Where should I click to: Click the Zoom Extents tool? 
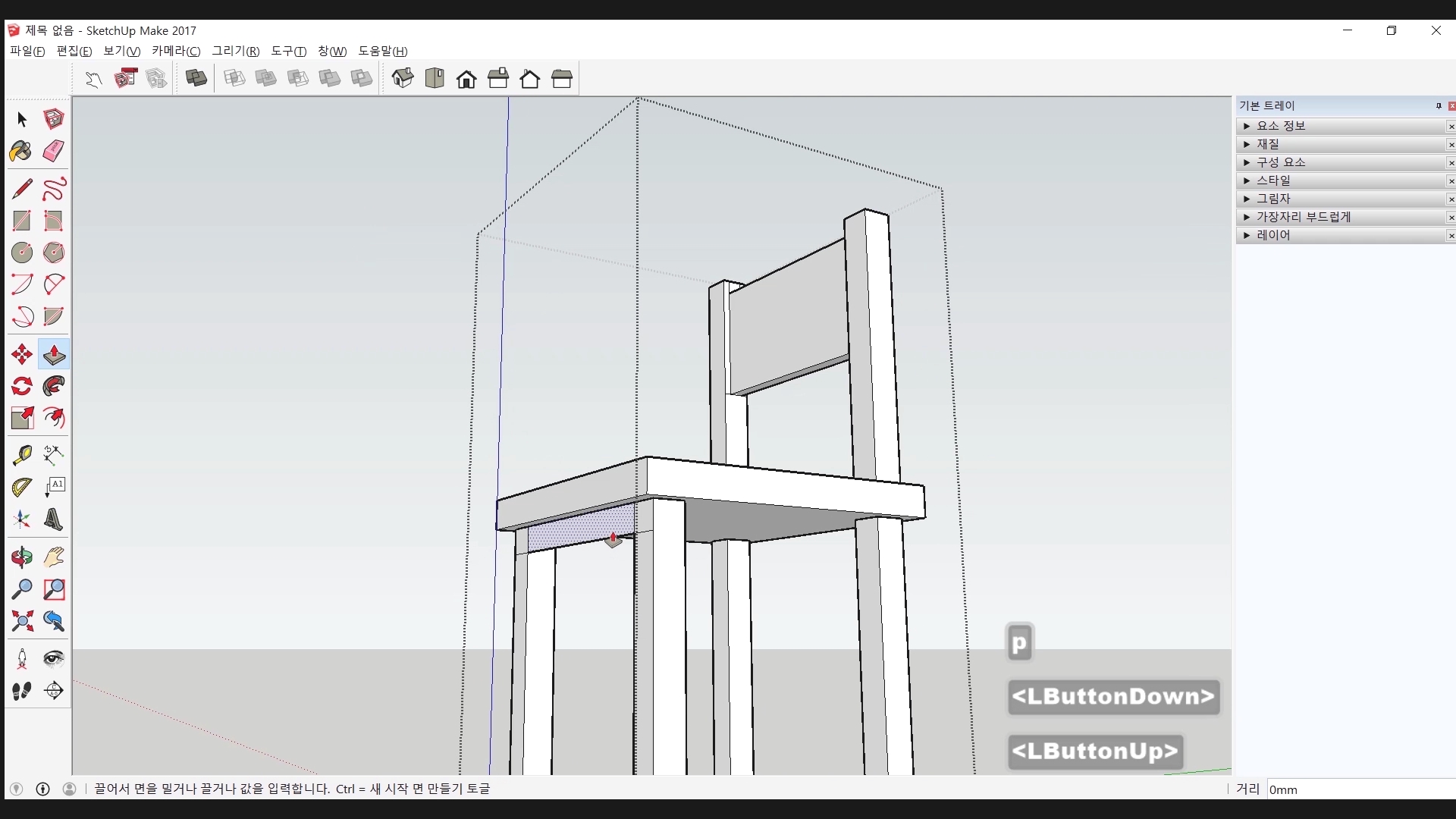(x=21, y=622)
